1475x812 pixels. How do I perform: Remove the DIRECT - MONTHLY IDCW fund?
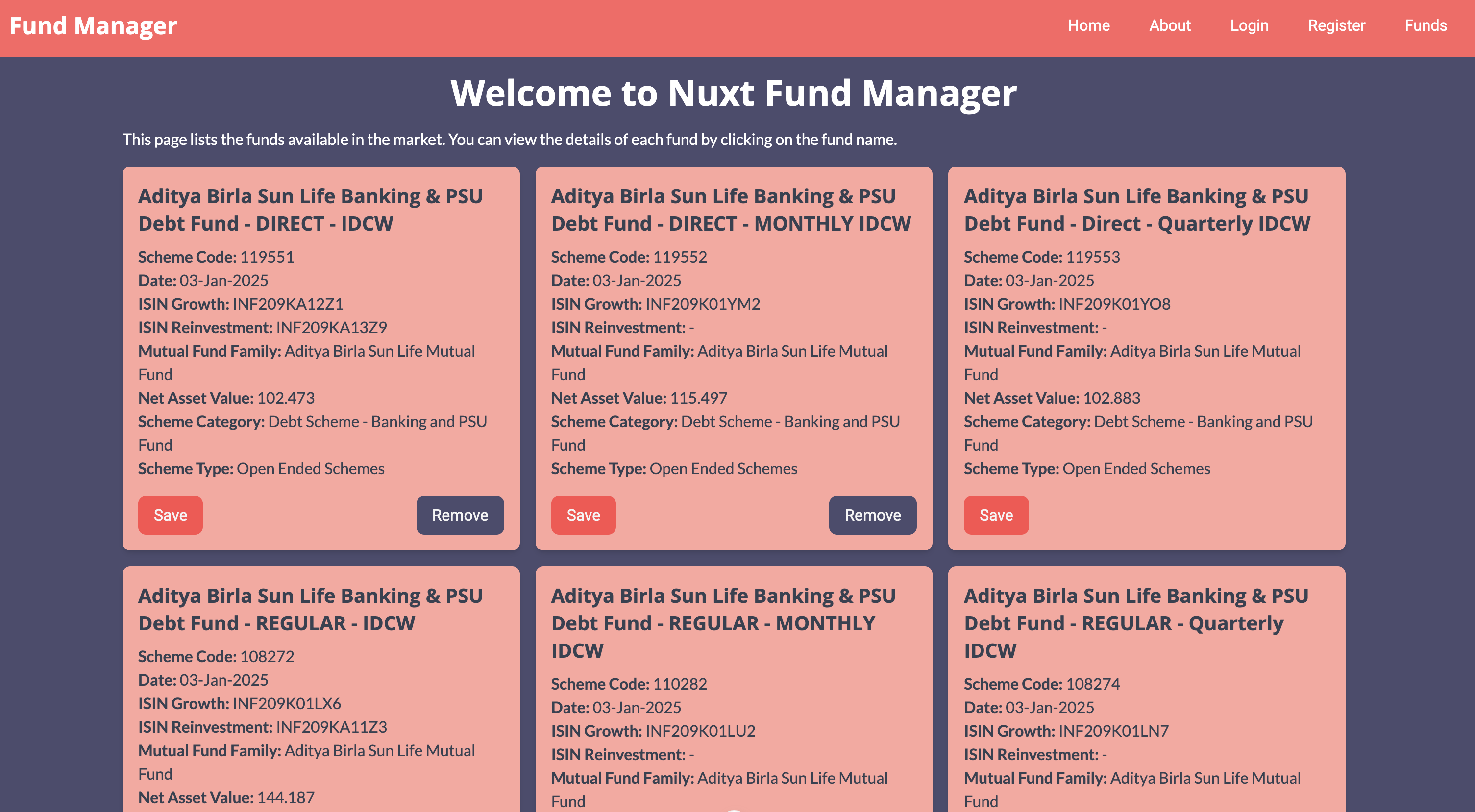(x=873, y=515)
